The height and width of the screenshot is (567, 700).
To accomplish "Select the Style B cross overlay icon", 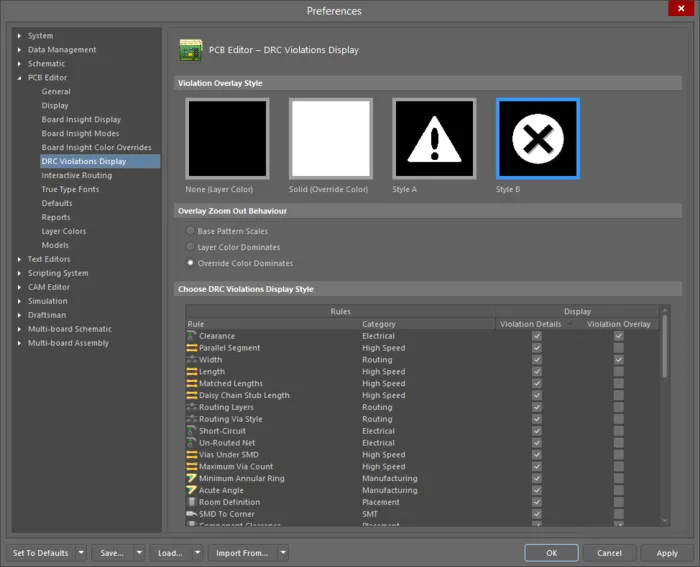I will [x=538, y=139].
